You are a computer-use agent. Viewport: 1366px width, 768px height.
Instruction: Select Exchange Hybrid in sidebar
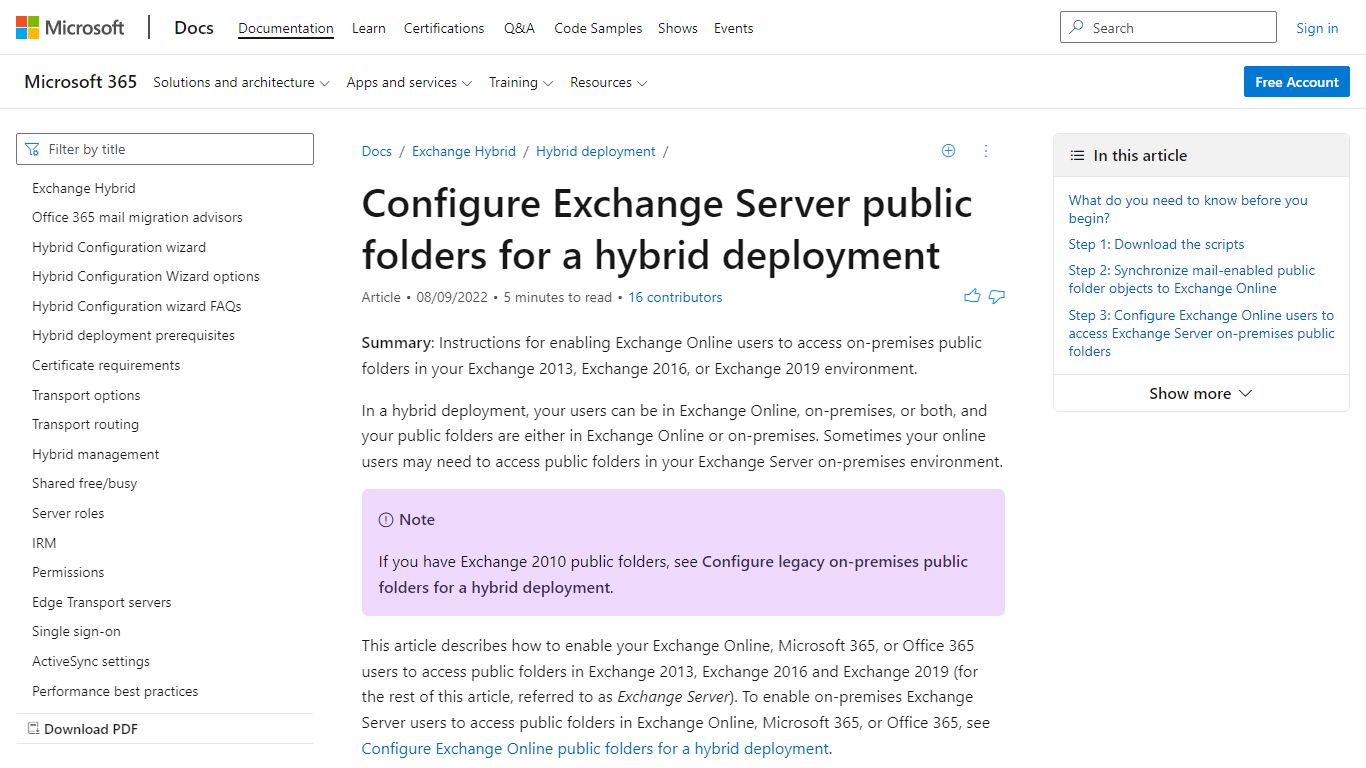pos(84,188)
